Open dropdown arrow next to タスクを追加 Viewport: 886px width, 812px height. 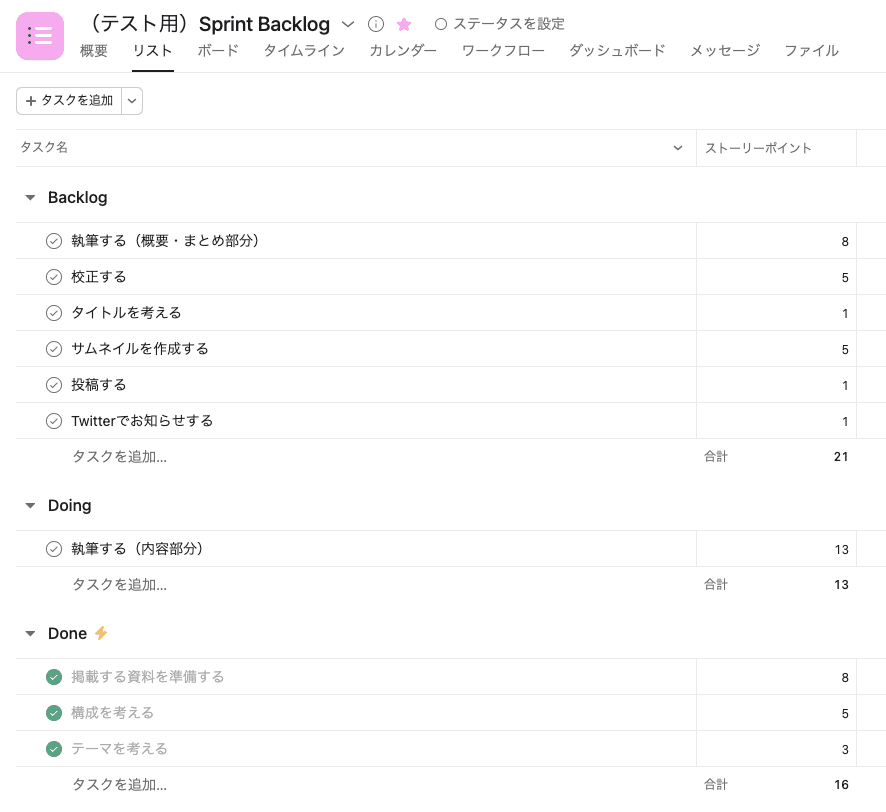click(x=132, y=101)
